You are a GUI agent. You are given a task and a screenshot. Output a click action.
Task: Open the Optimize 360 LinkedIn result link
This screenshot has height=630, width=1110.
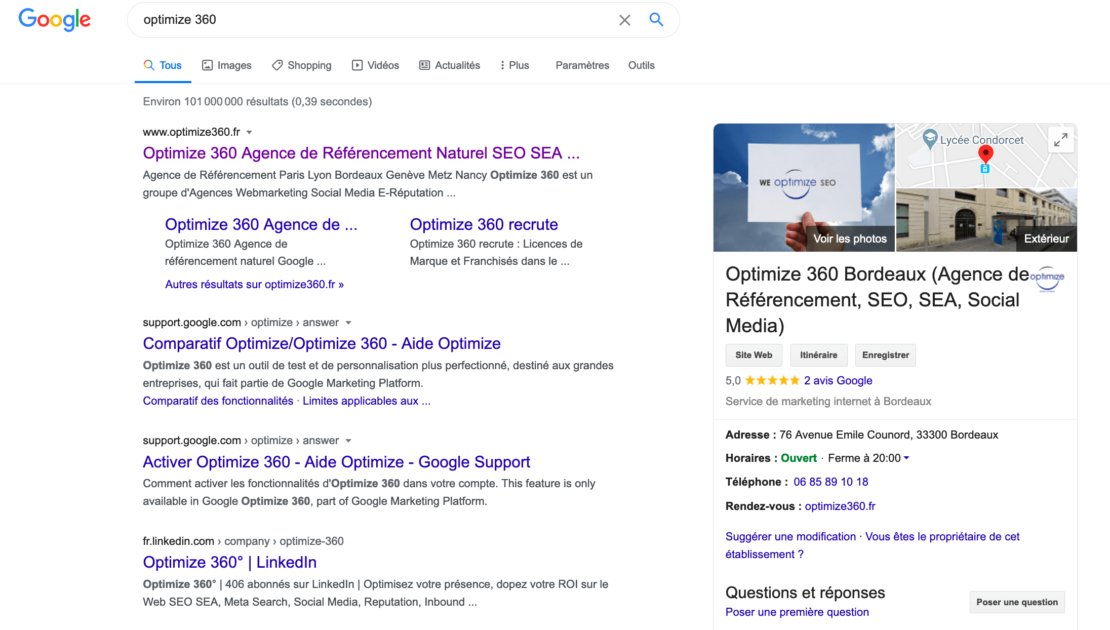pyautogui.click(x=230, y=562)
